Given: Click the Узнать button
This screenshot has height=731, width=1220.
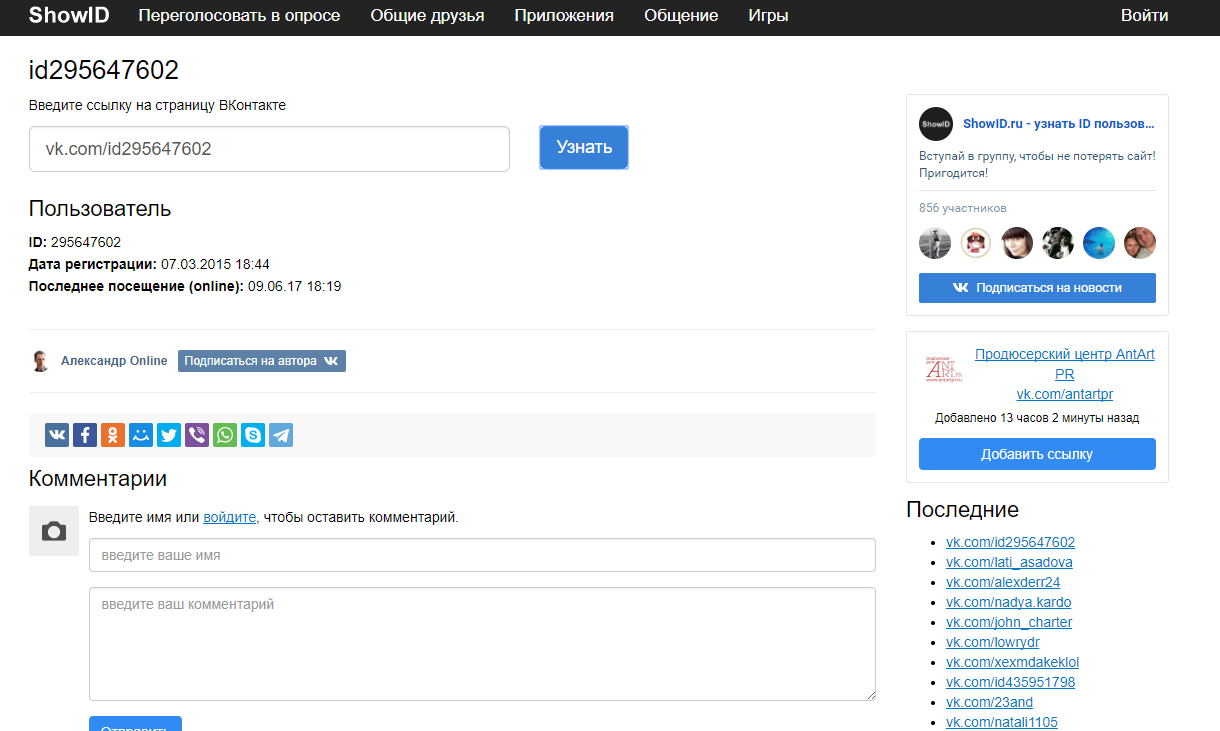Looking at the screenshot, I should point(584,148).
